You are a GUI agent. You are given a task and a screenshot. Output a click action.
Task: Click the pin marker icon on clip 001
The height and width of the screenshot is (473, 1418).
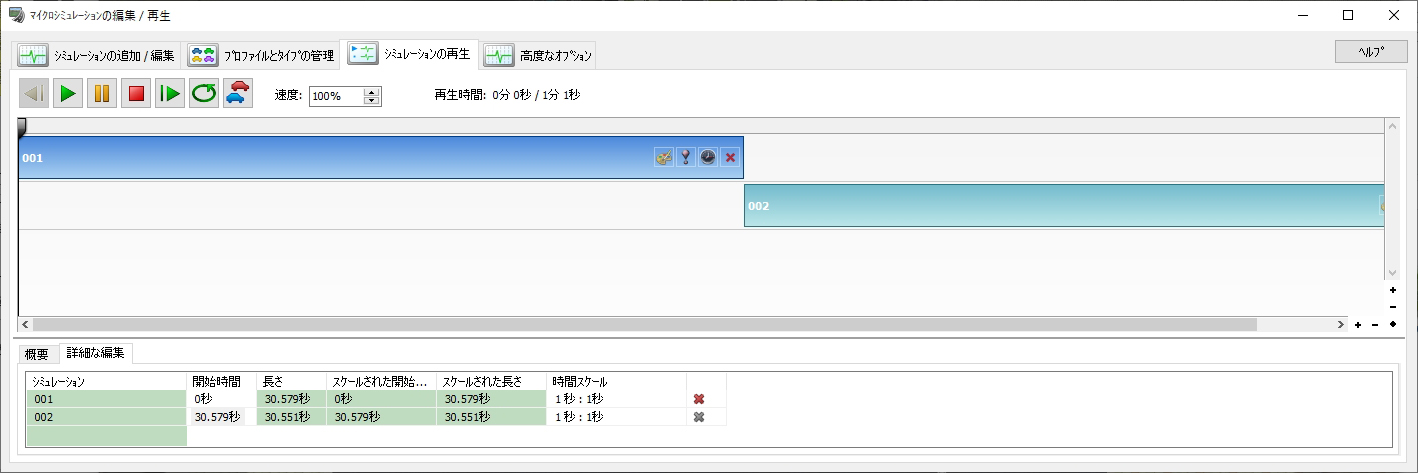pyautogui.click(x=686, y=157)
